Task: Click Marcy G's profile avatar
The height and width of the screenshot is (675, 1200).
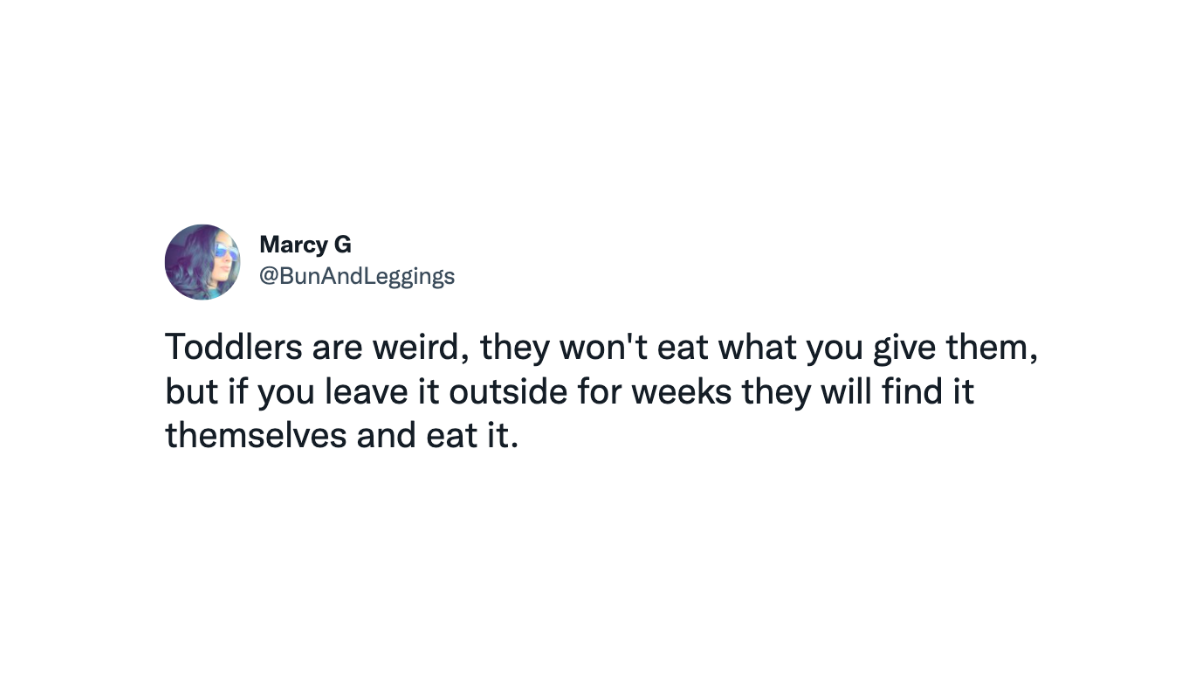Action: [203, 262]
